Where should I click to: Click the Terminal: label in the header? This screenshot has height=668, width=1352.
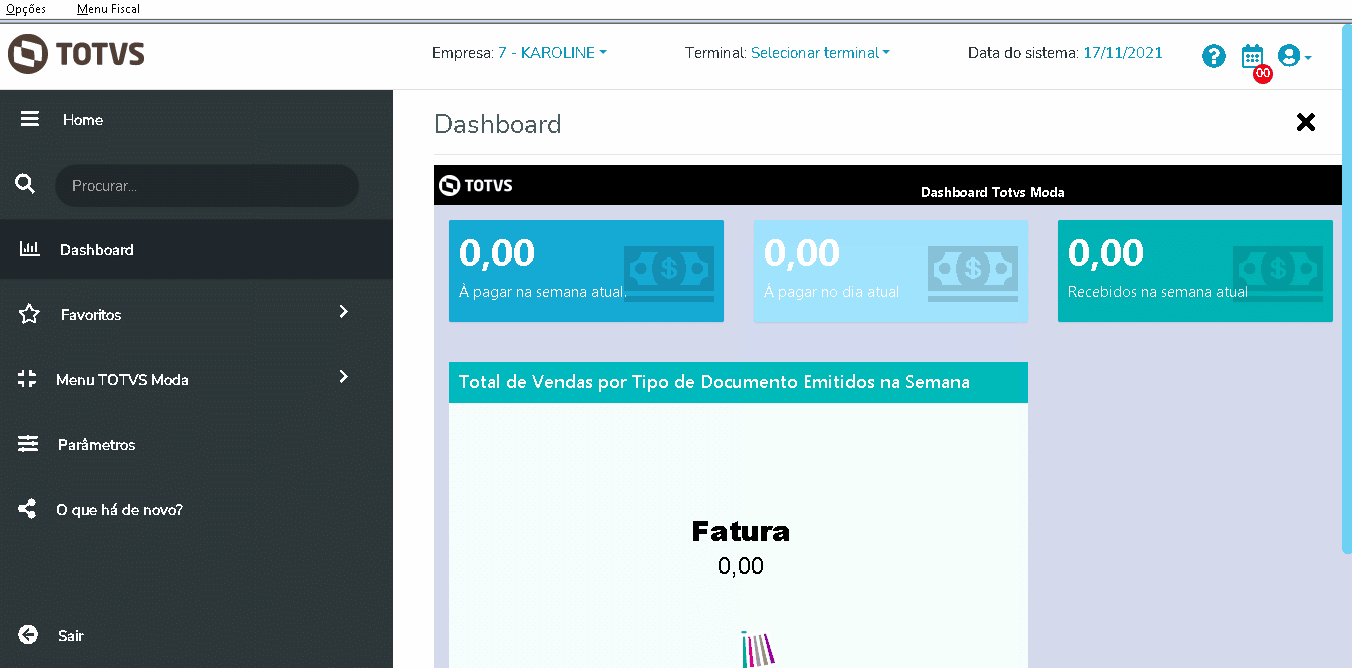(716, 53)
